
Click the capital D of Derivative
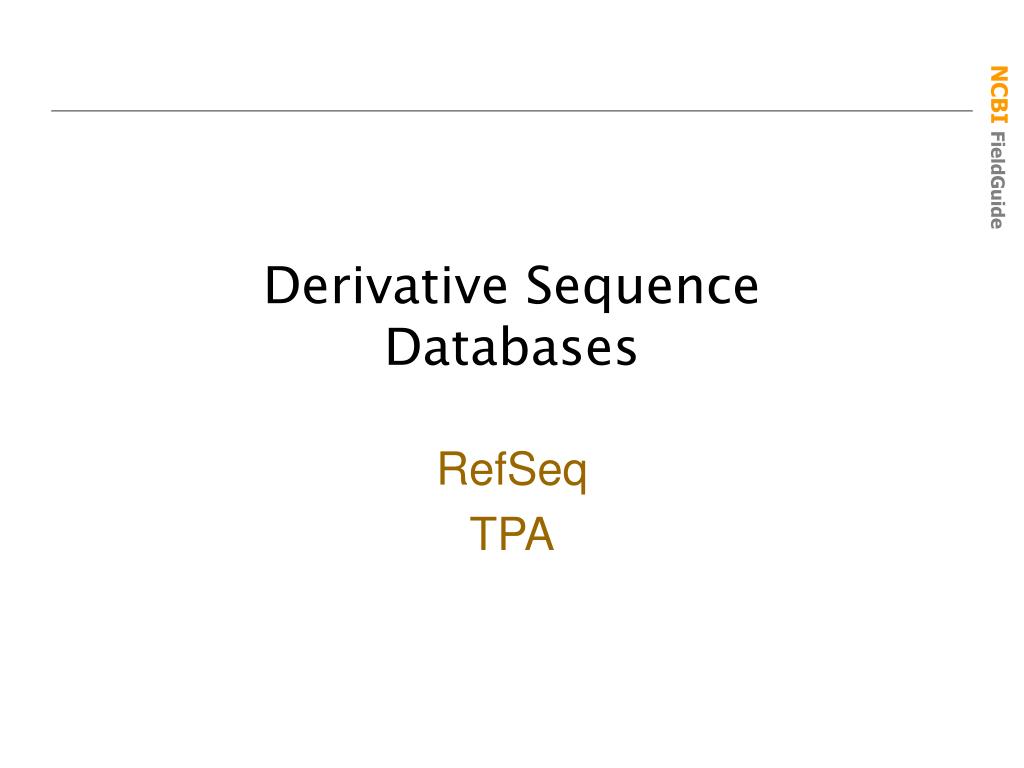[281, 285]
